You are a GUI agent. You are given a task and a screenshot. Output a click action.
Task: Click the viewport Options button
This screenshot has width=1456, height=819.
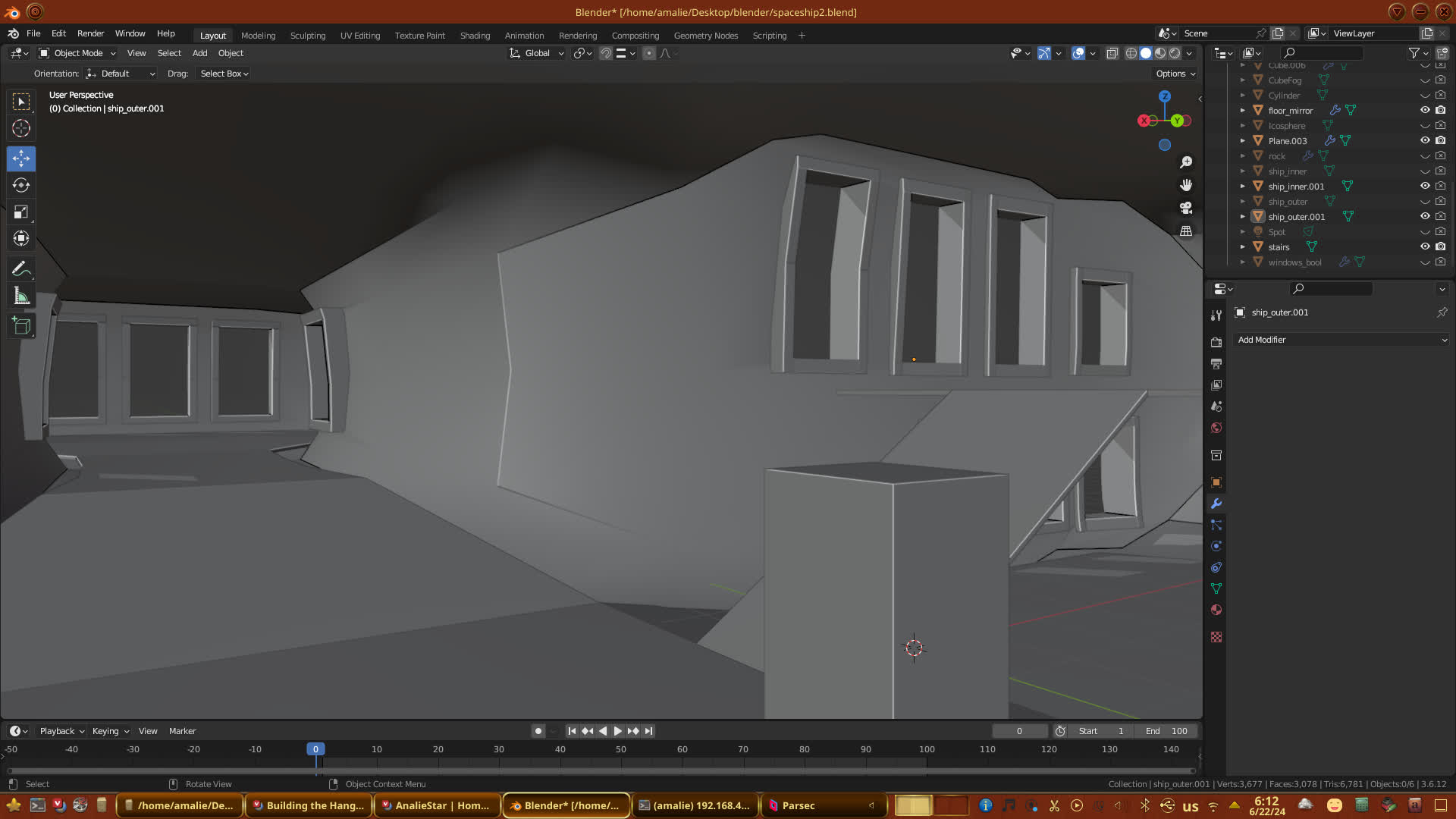coord(1175,74)
